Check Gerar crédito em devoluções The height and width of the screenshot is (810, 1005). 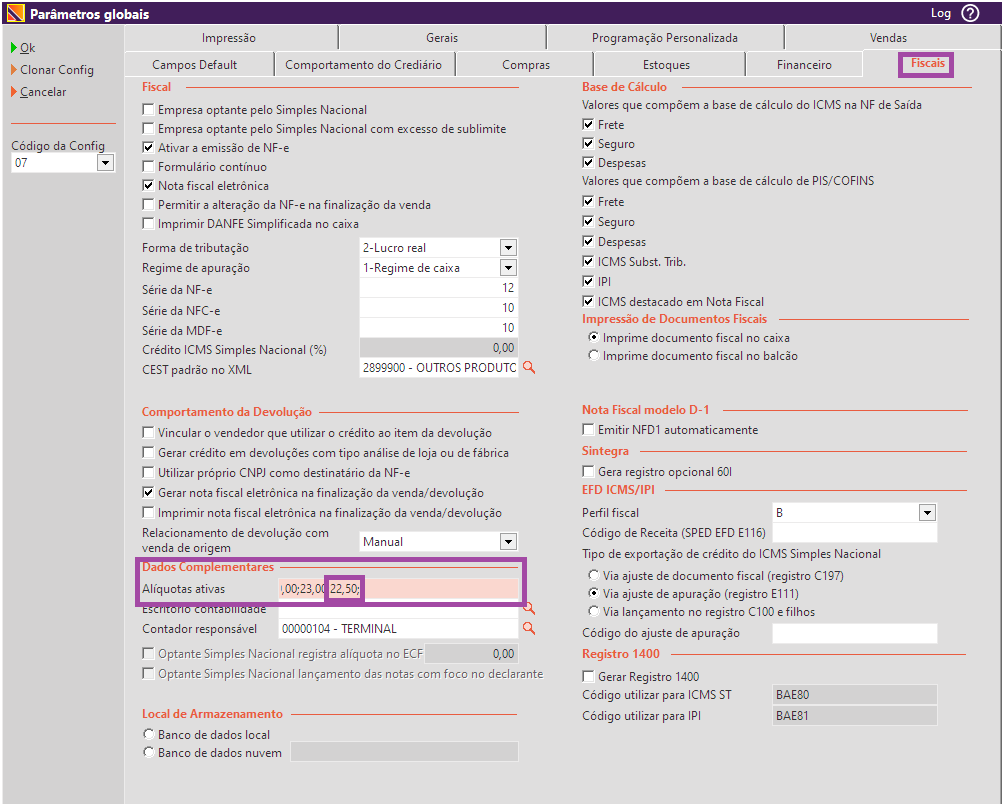pos(148,452)
